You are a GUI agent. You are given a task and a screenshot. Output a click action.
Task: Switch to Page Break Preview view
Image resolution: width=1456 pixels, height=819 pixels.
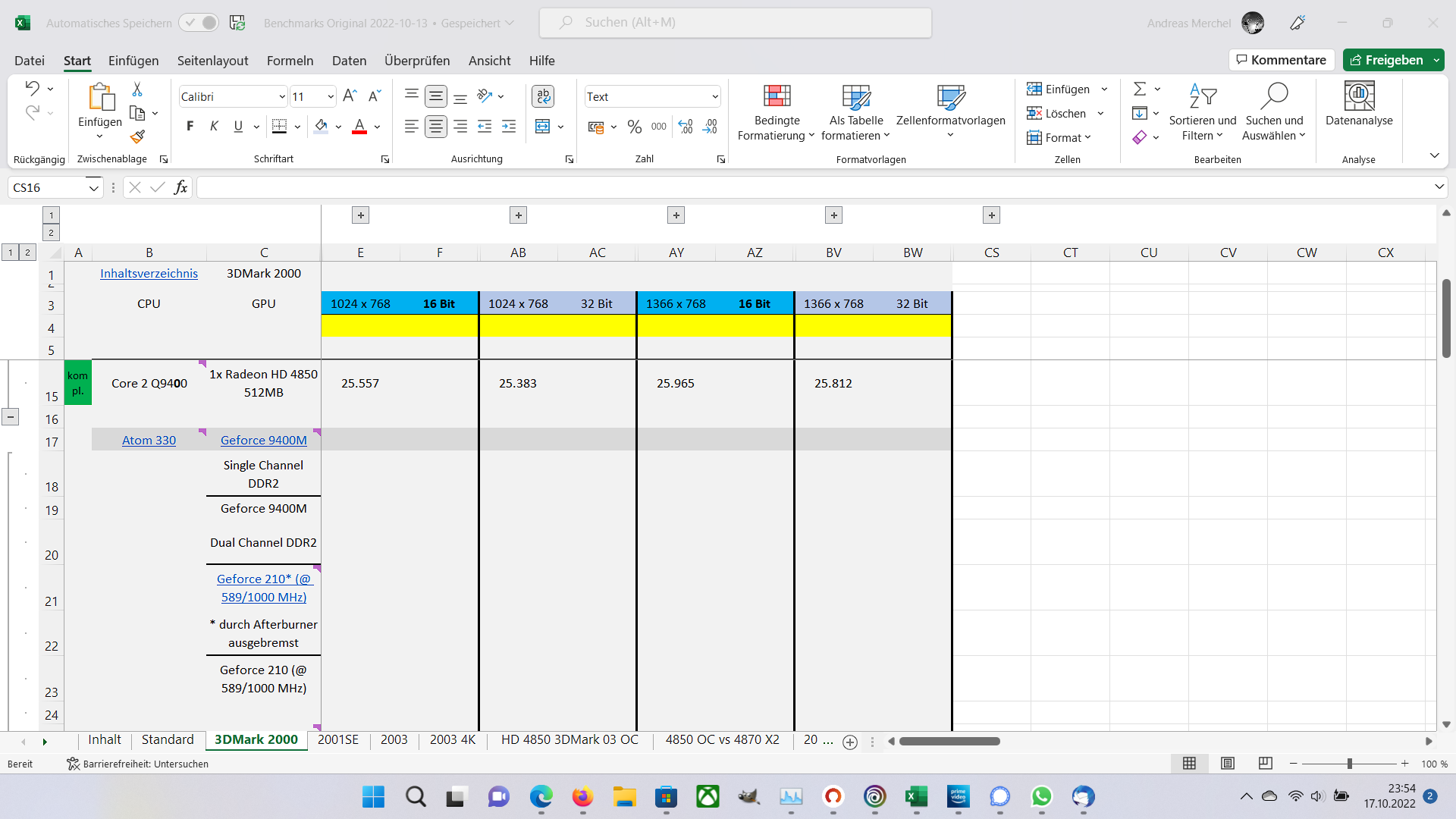1265,764
